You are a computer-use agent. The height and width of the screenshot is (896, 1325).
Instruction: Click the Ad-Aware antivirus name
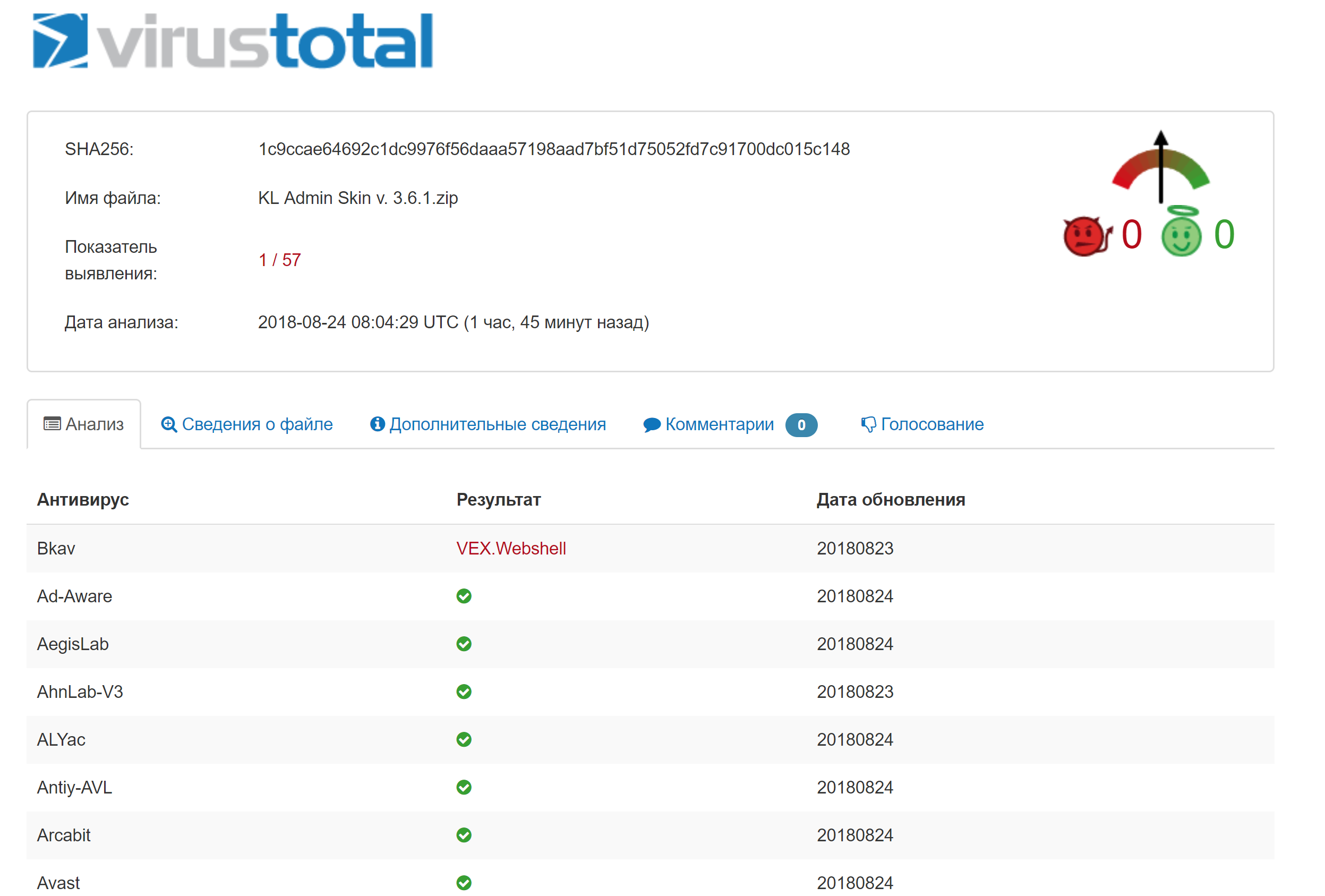click(75, 596)
